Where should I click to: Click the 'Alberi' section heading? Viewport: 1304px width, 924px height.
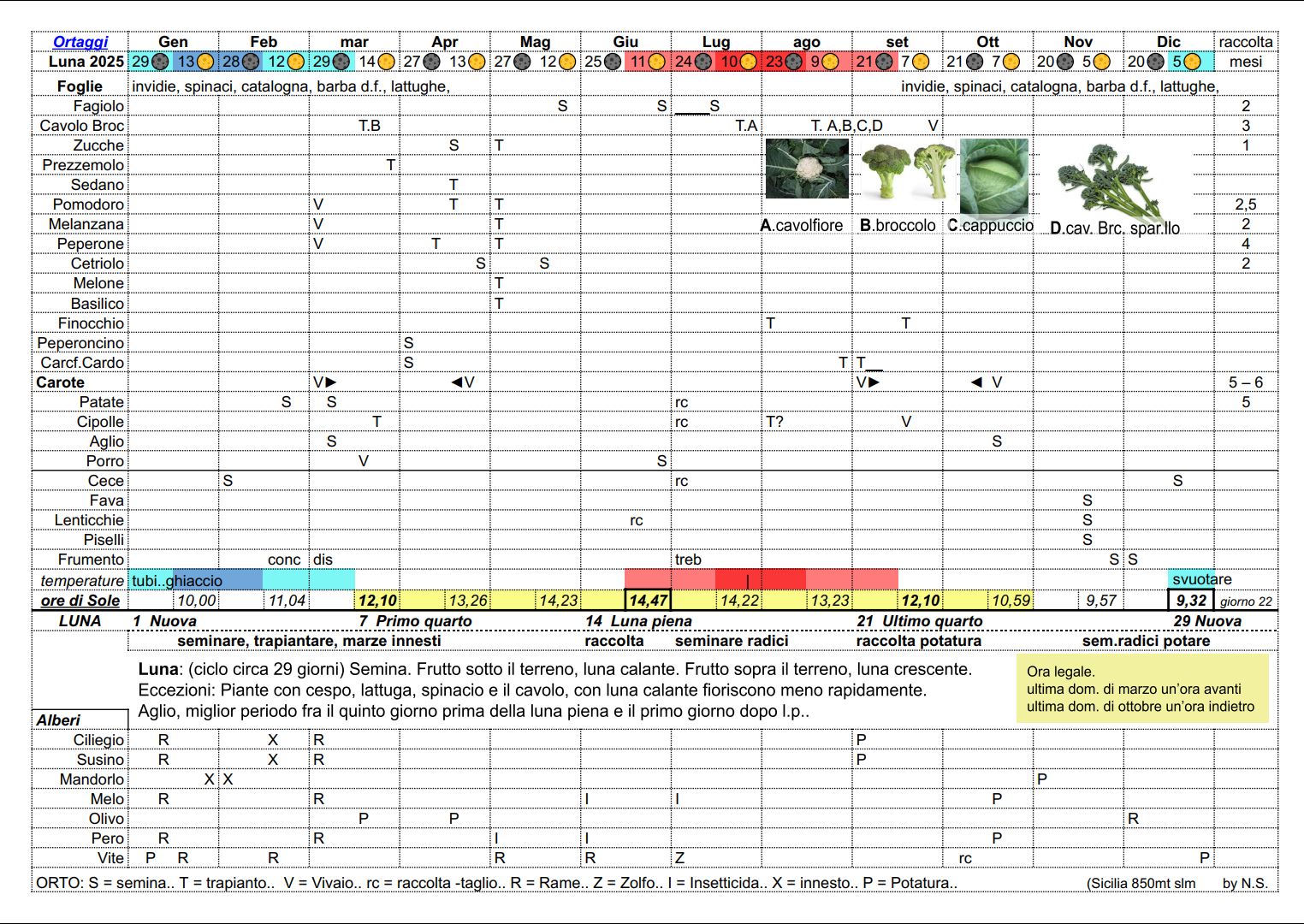click(x=58, y=720)
